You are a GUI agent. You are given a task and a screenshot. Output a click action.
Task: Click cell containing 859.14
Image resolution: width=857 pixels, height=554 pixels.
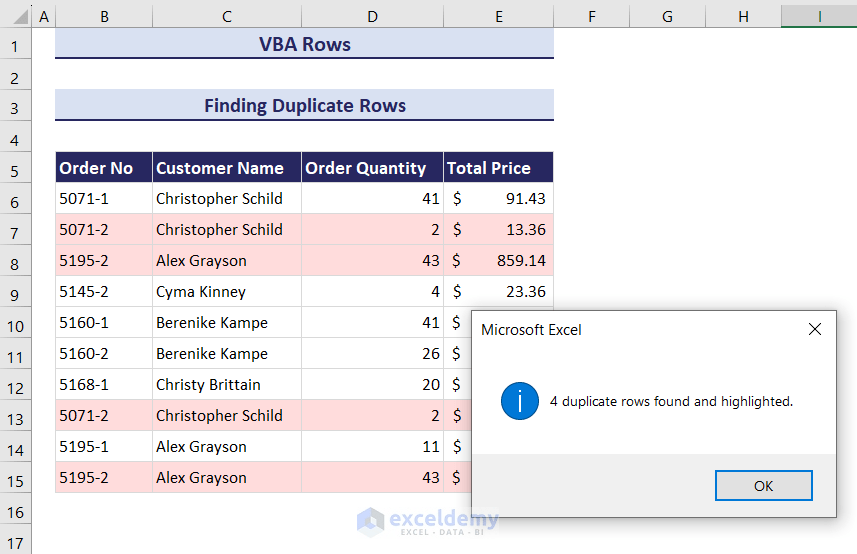[x=498, y=261]
